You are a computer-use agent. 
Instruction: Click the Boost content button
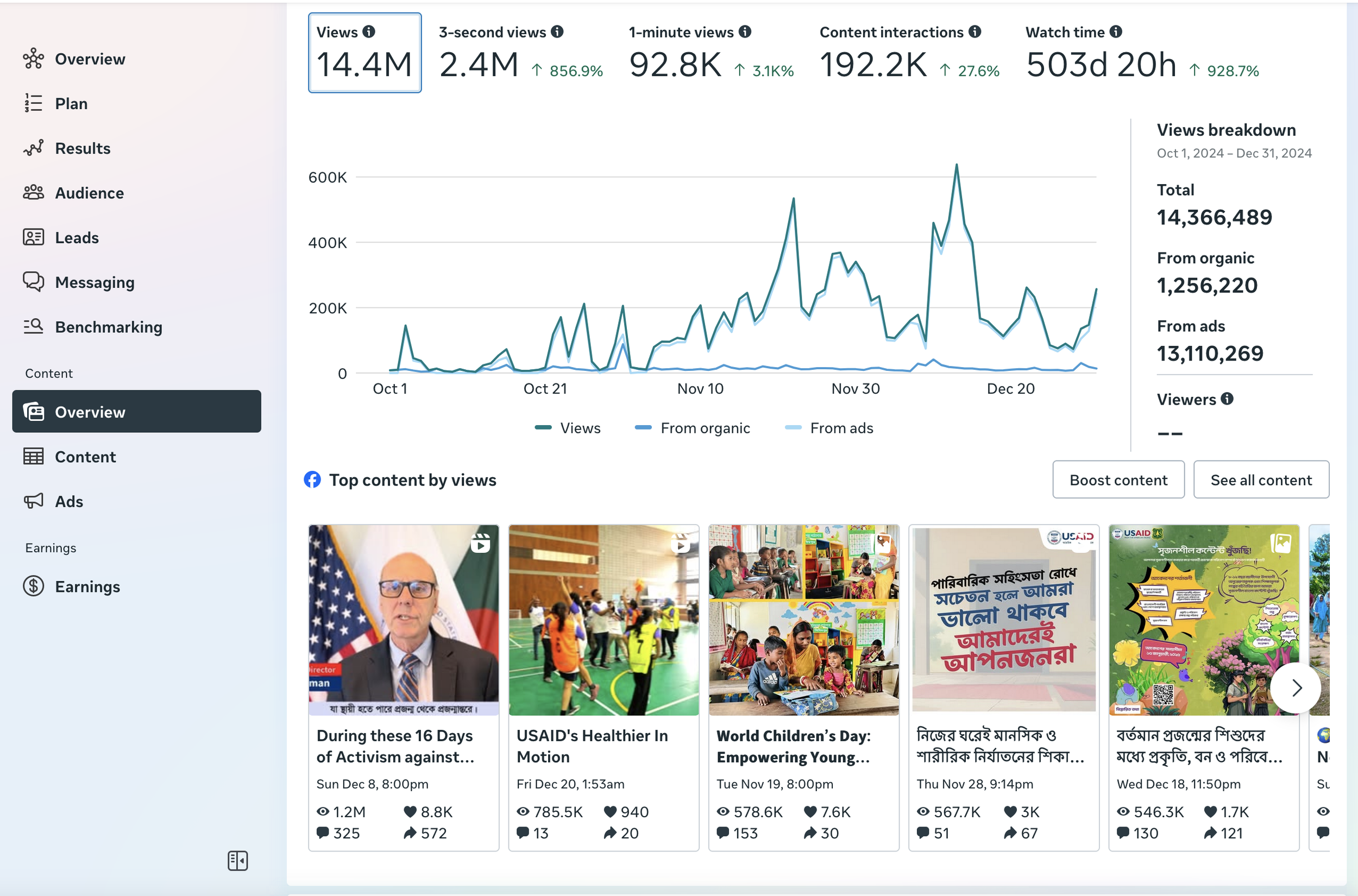1118,480
